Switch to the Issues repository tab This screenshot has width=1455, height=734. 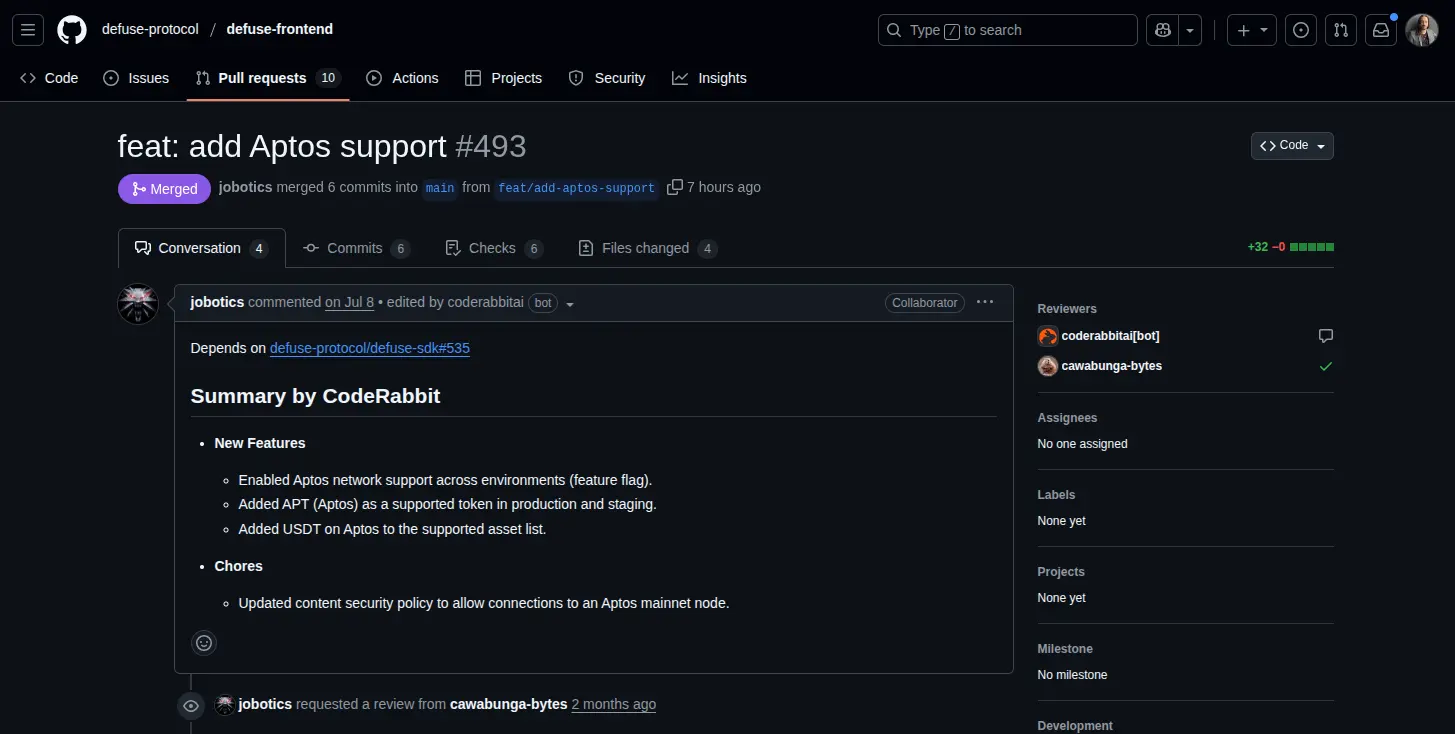[137, 78]
